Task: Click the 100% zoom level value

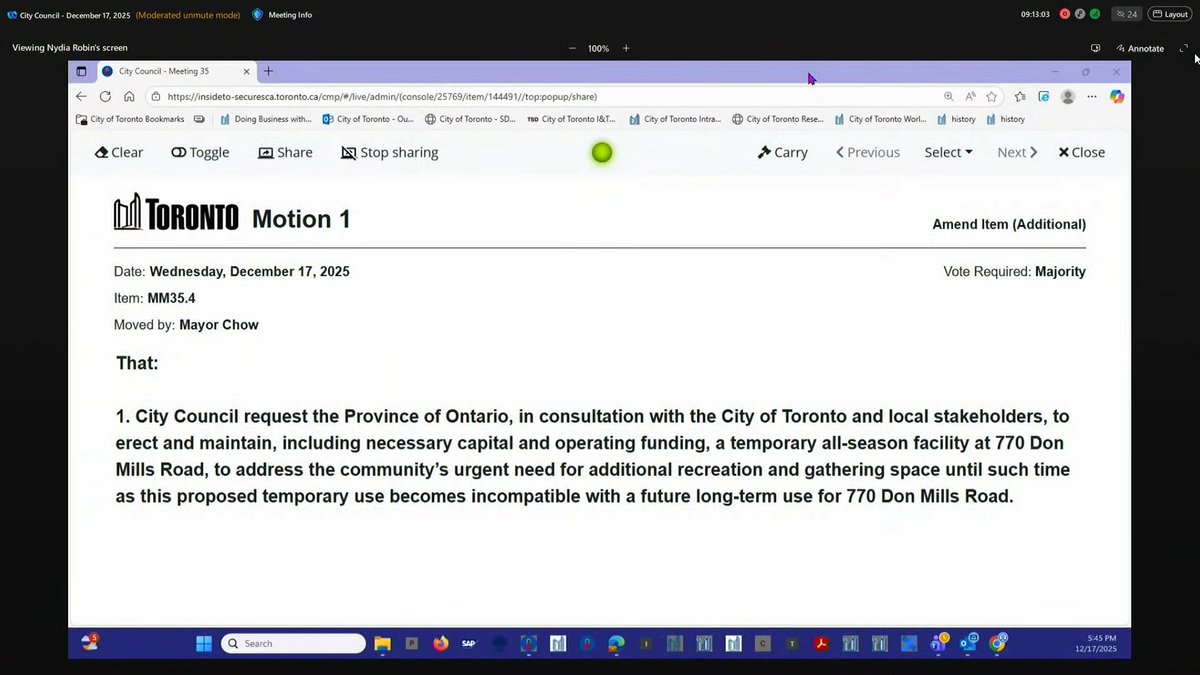Action: [598, 48]
